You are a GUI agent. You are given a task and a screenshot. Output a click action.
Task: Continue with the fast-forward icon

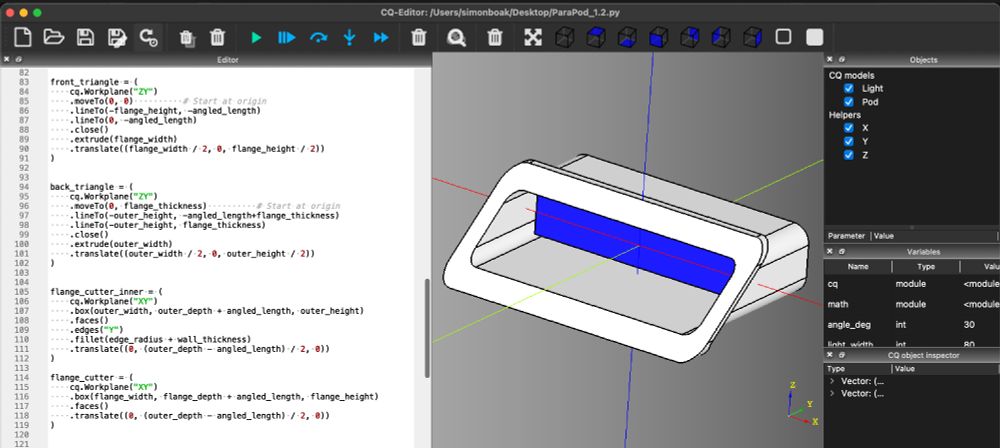tap(381, 38)
